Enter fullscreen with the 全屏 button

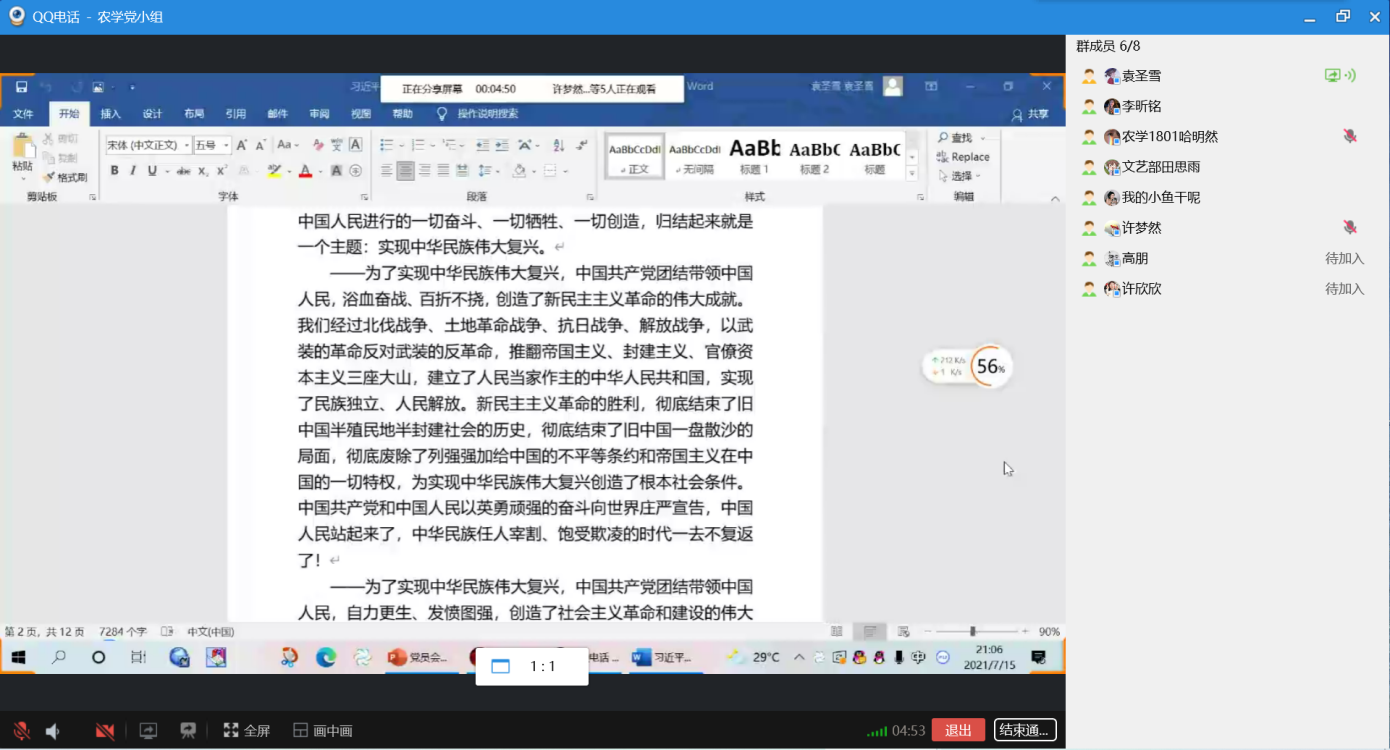[x=246, y=731]
